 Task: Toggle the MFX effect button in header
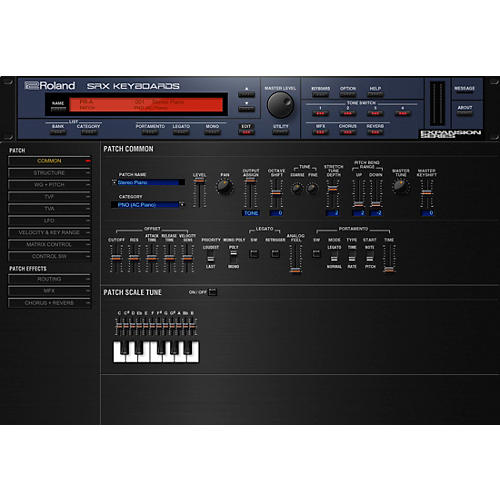tap(320, 132)
